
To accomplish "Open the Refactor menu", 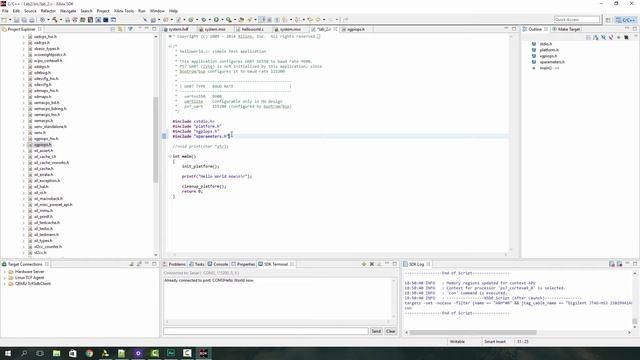I will click(x=48, y=11).
